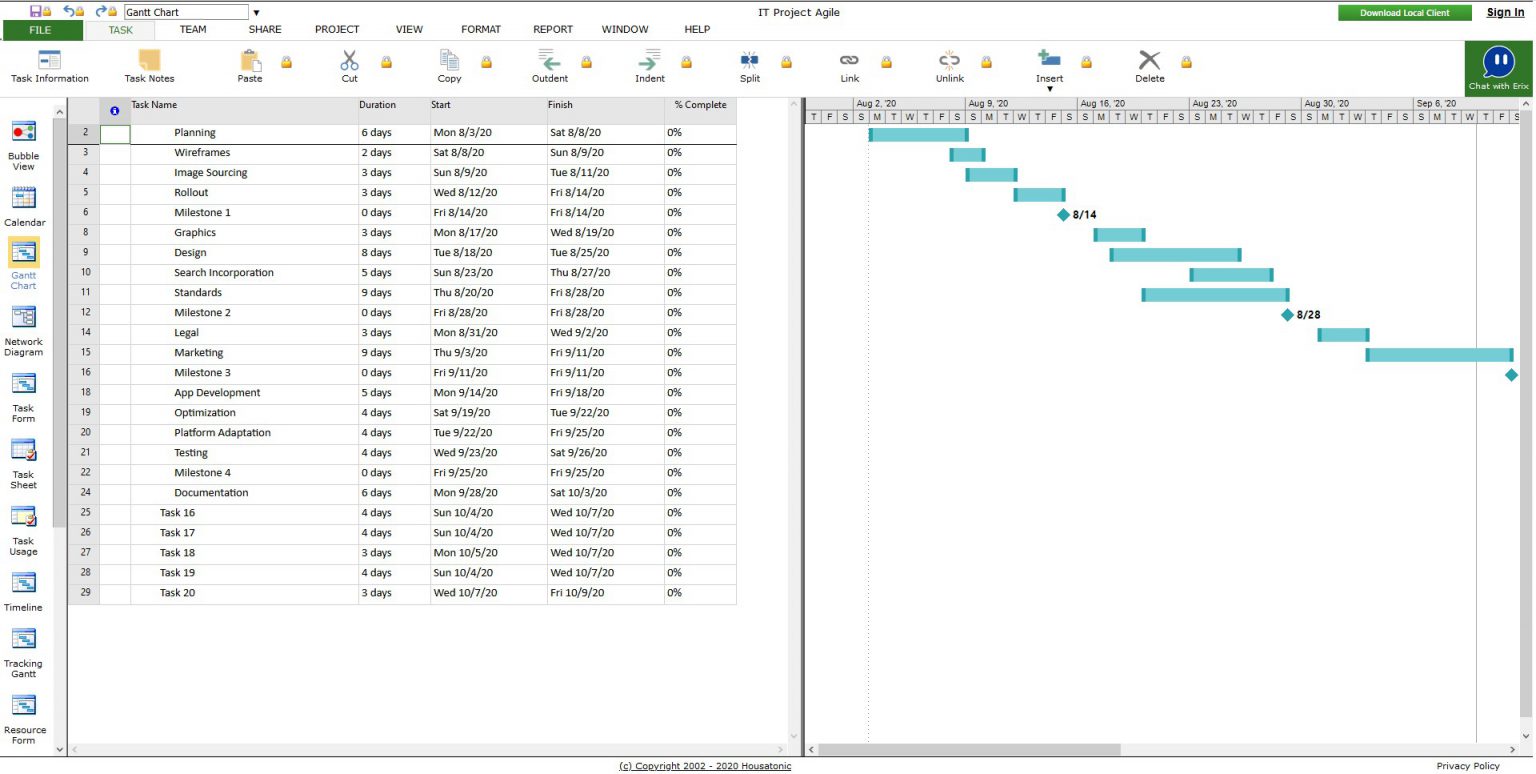
Task: Switch to Network Diagram view
Action: coord(24,327)
